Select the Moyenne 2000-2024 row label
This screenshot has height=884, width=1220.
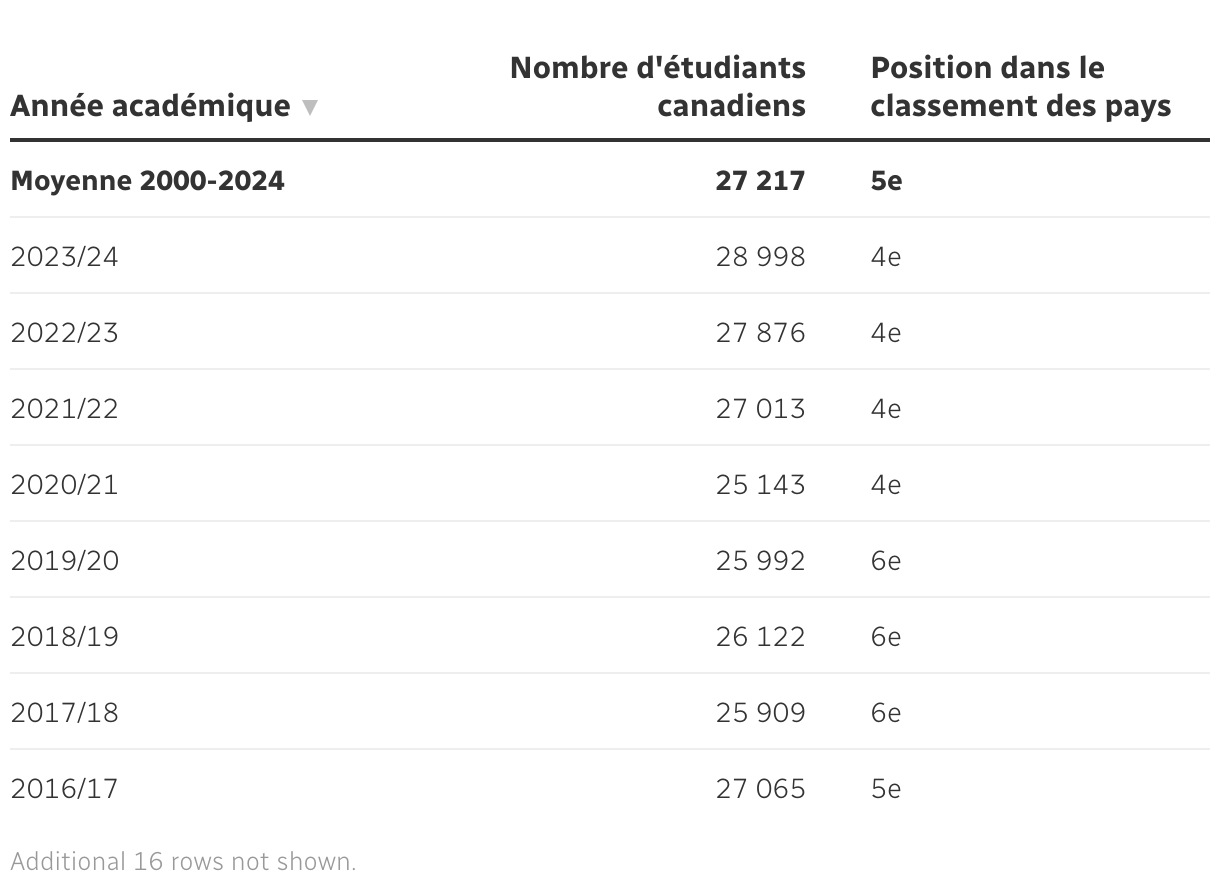coord(148,181)
